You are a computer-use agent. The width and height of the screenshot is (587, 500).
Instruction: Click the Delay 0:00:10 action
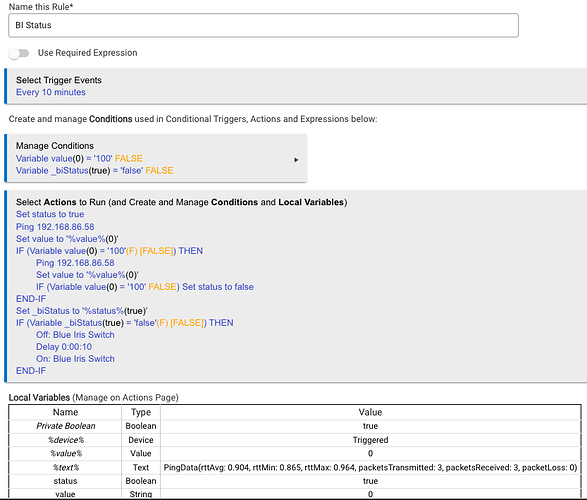click(64, 347)
